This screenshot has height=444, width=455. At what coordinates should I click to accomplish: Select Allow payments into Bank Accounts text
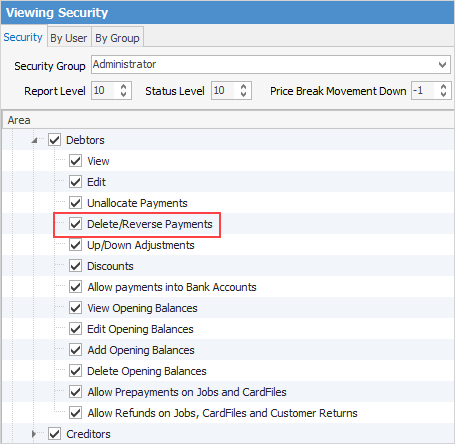coord(172,287)
